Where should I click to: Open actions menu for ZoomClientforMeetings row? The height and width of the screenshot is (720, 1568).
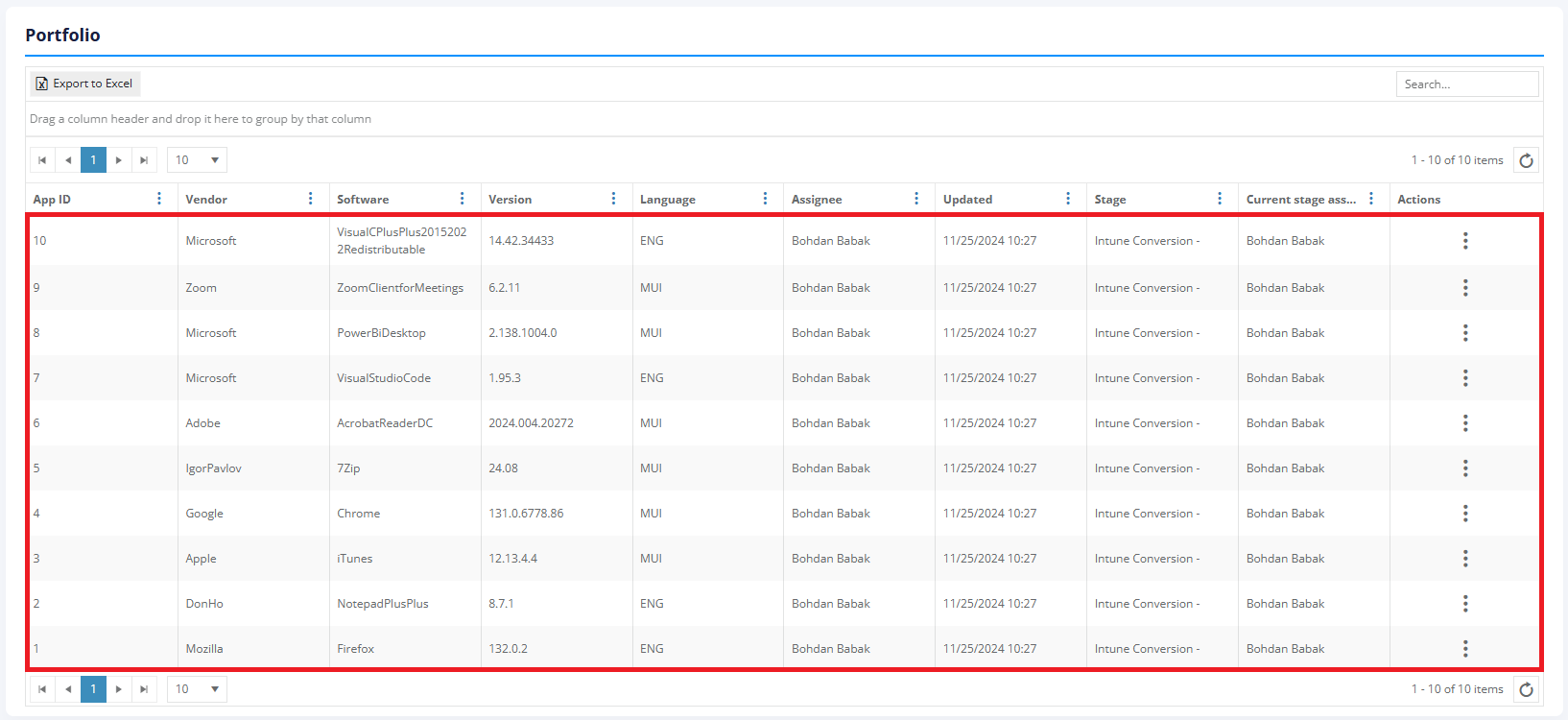point(1465,288)
